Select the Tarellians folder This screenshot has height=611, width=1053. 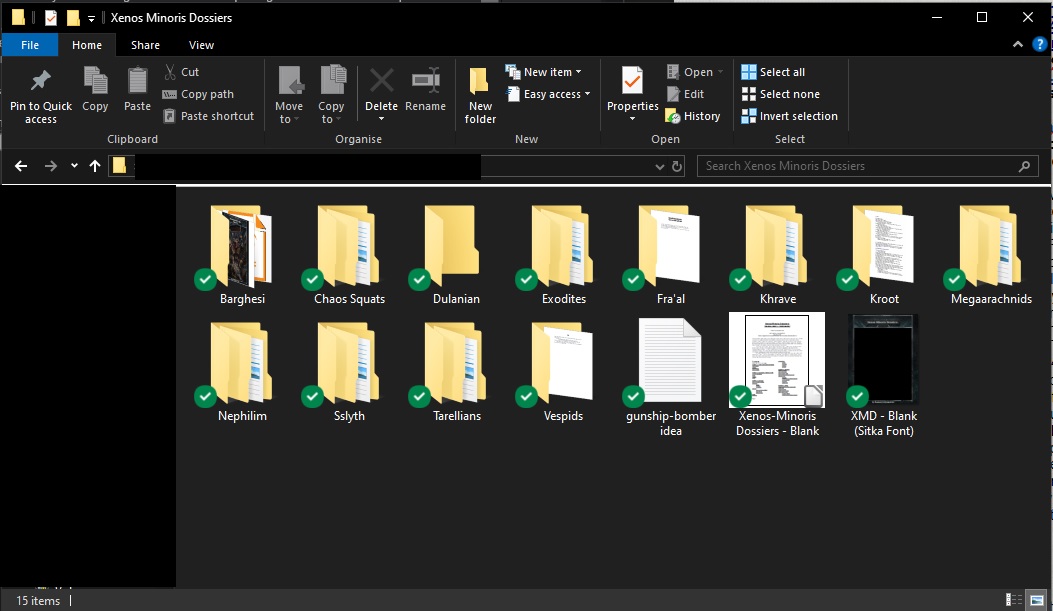pyautogui.click(x=456, y=372)
